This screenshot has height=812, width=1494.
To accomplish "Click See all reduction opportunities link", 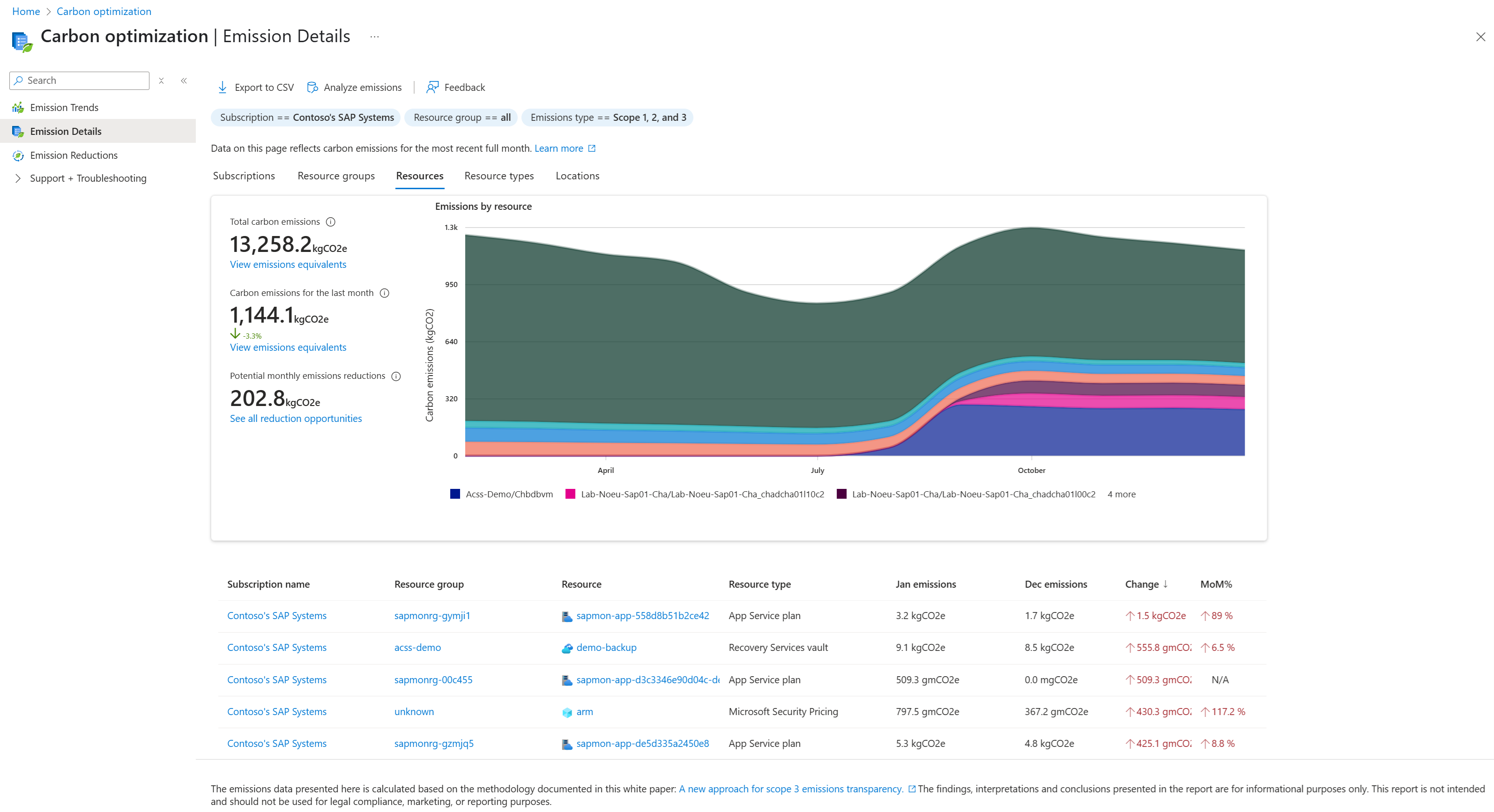I will point(295,419).
